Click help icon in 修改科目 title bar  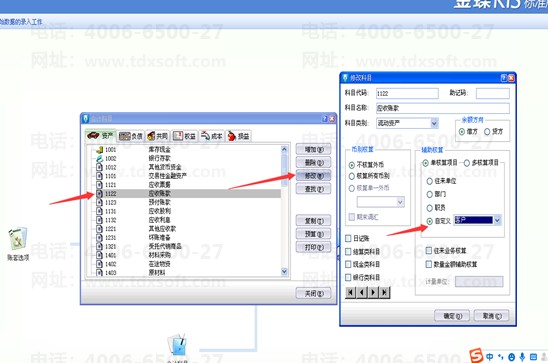[504, 78]
